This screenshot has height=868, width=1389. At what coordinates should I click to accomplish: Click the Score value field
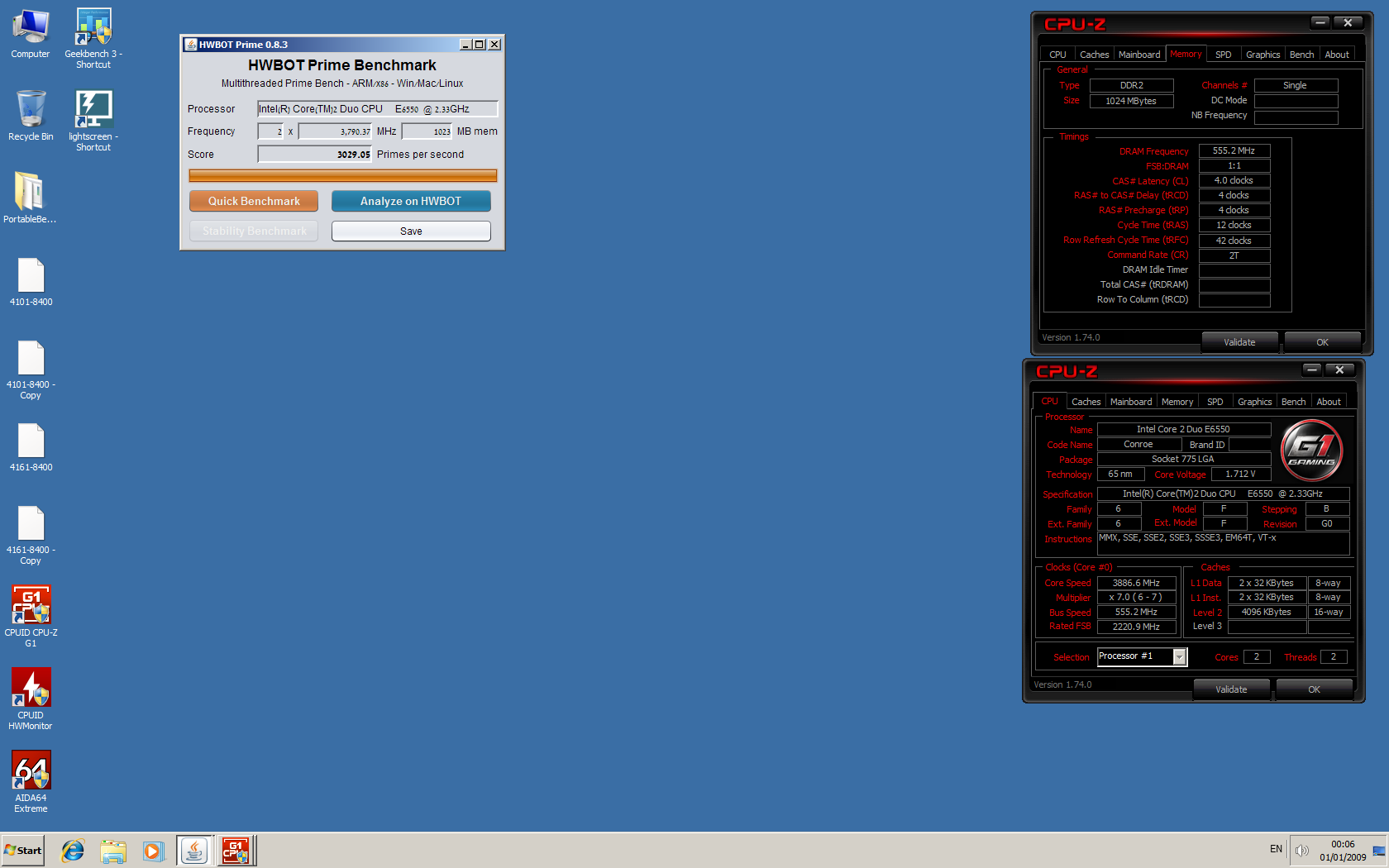(x=314, y=155)
